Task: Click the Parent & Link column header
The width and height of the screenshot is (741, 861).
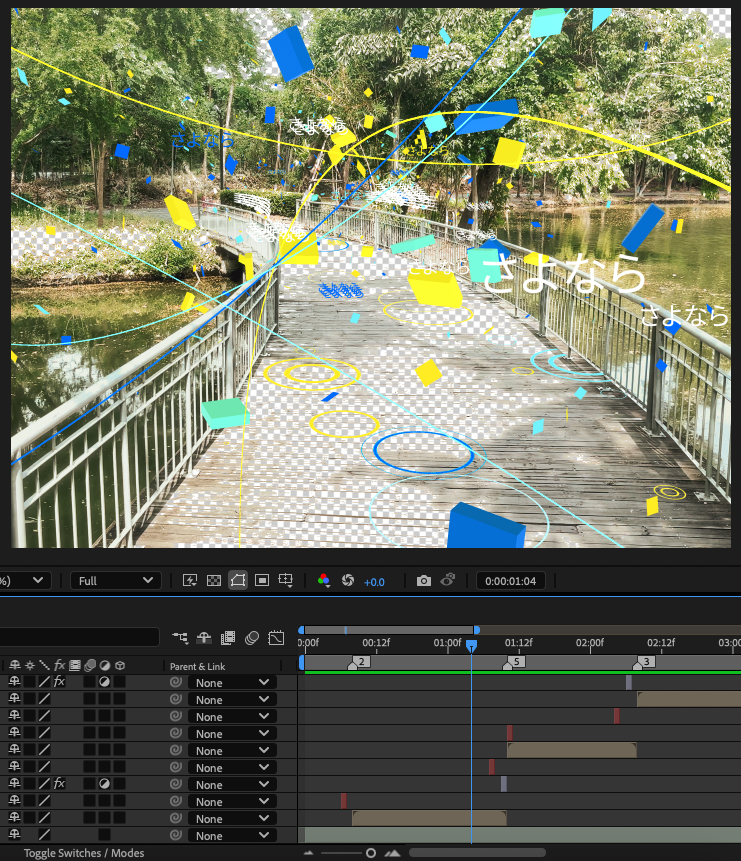Action: tap(197, 666)
